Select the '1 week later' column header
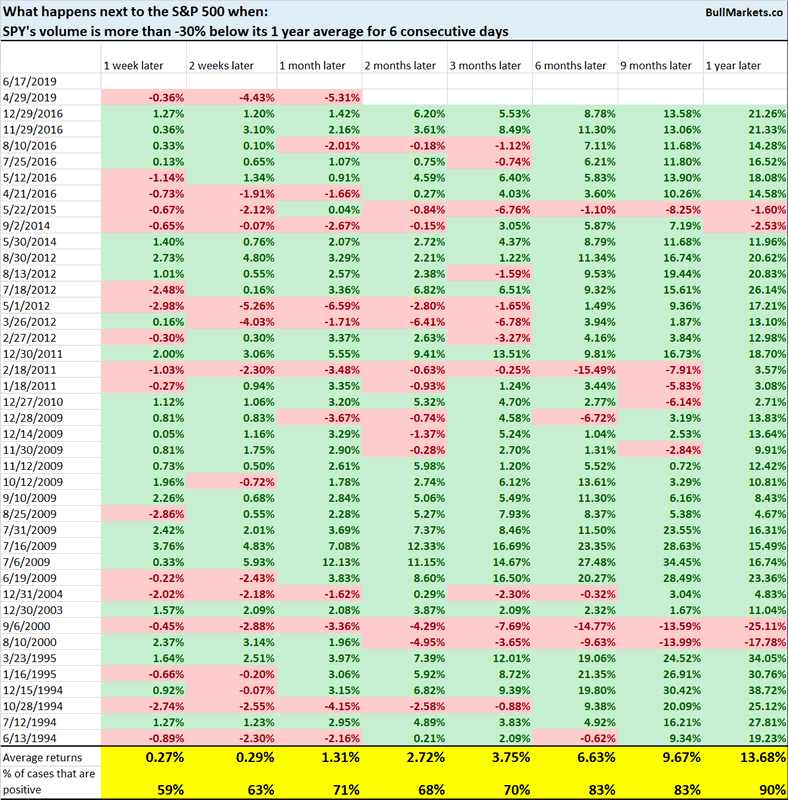Screen dimensions: 788x800 point(135,65)
